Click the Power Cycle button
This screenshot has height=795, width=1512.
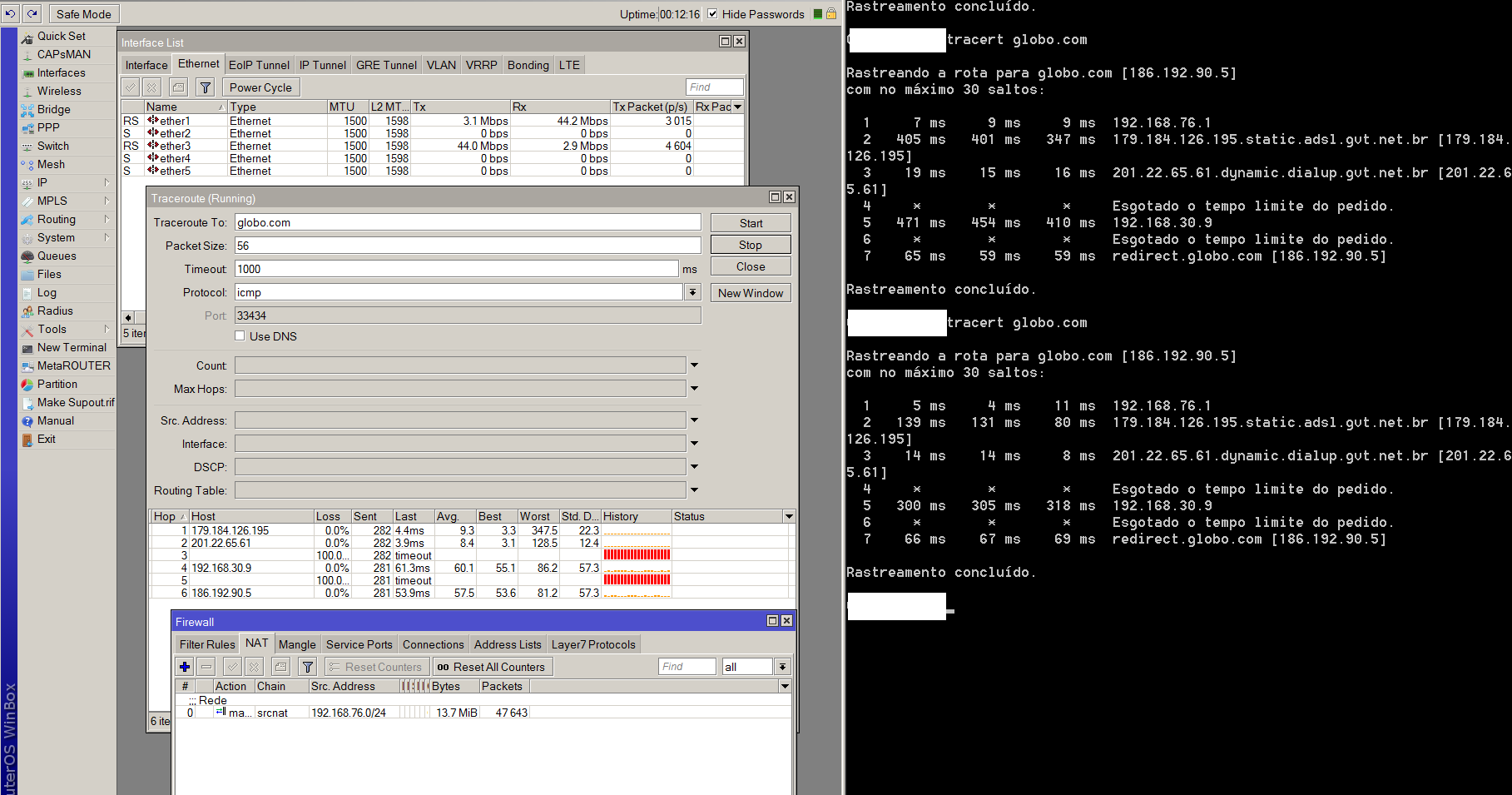coord(260,87)
